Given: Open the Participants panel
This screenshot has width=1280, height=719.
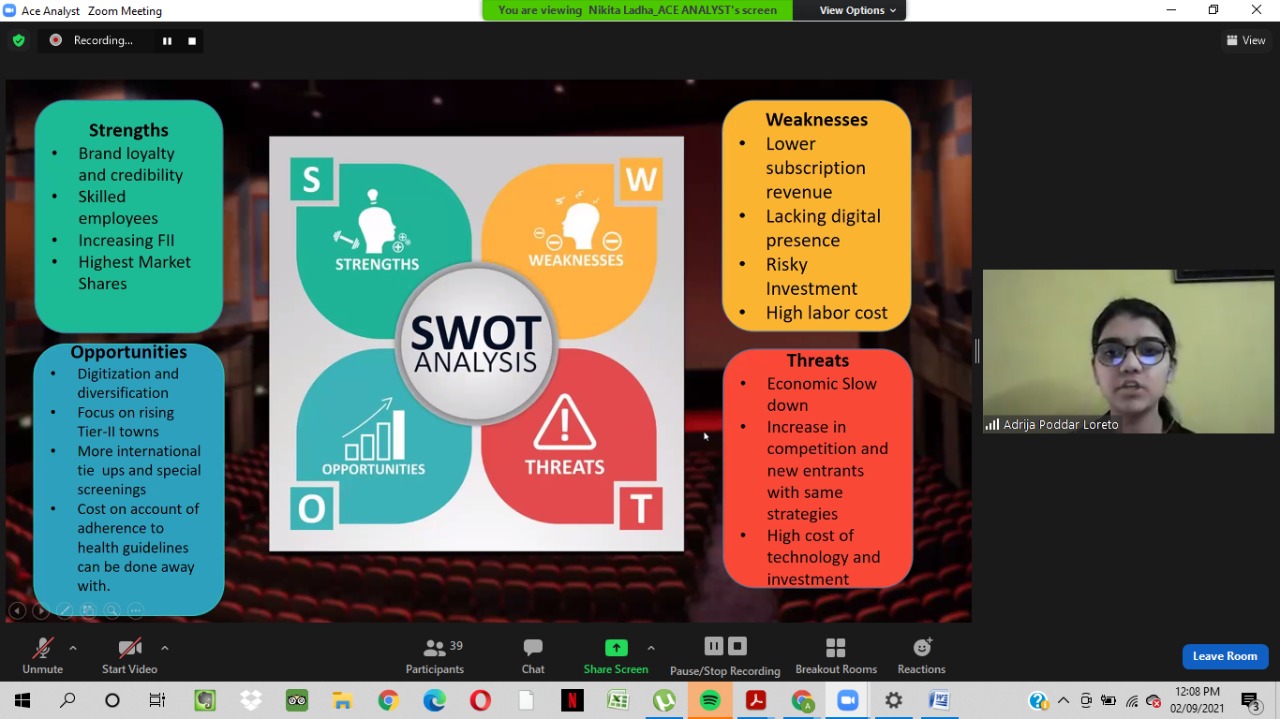Looking at the screenshot, I should click(x=434, y=655).
